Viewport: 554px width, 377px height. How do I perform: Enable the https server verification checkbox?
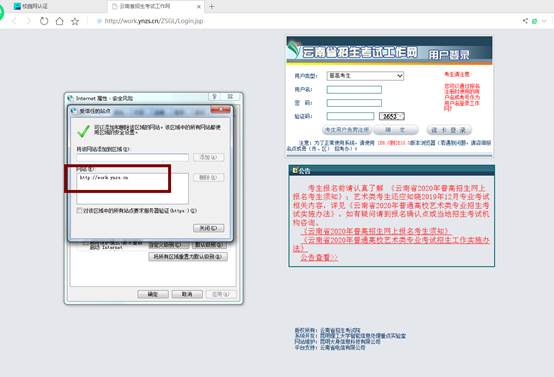[79, 211]
